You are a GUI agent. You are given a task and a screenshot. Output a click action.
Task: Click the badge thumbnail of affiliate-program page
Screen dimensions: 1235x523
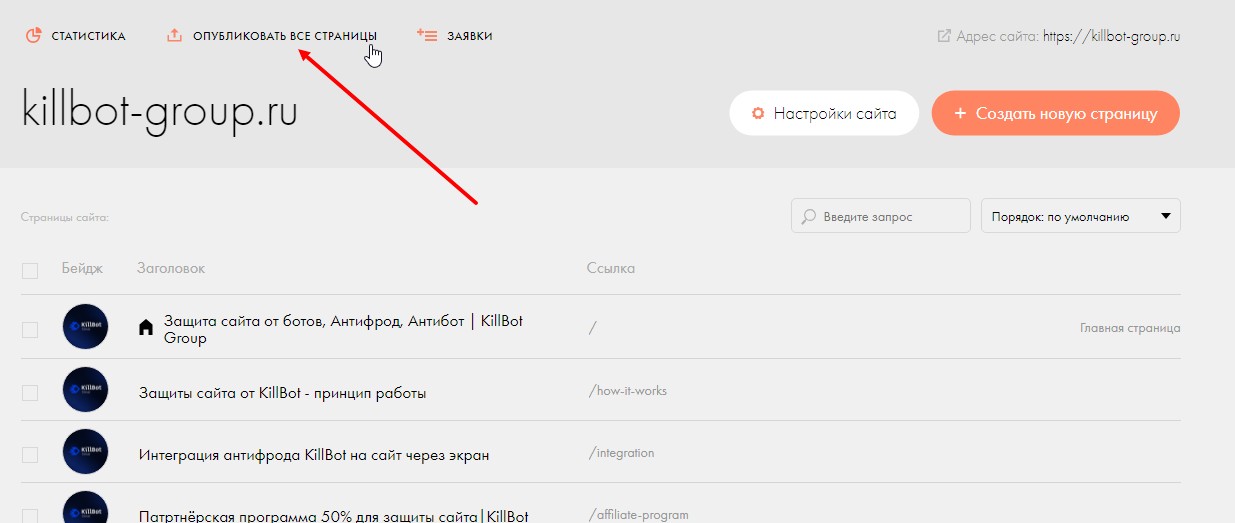coord(85,507)
